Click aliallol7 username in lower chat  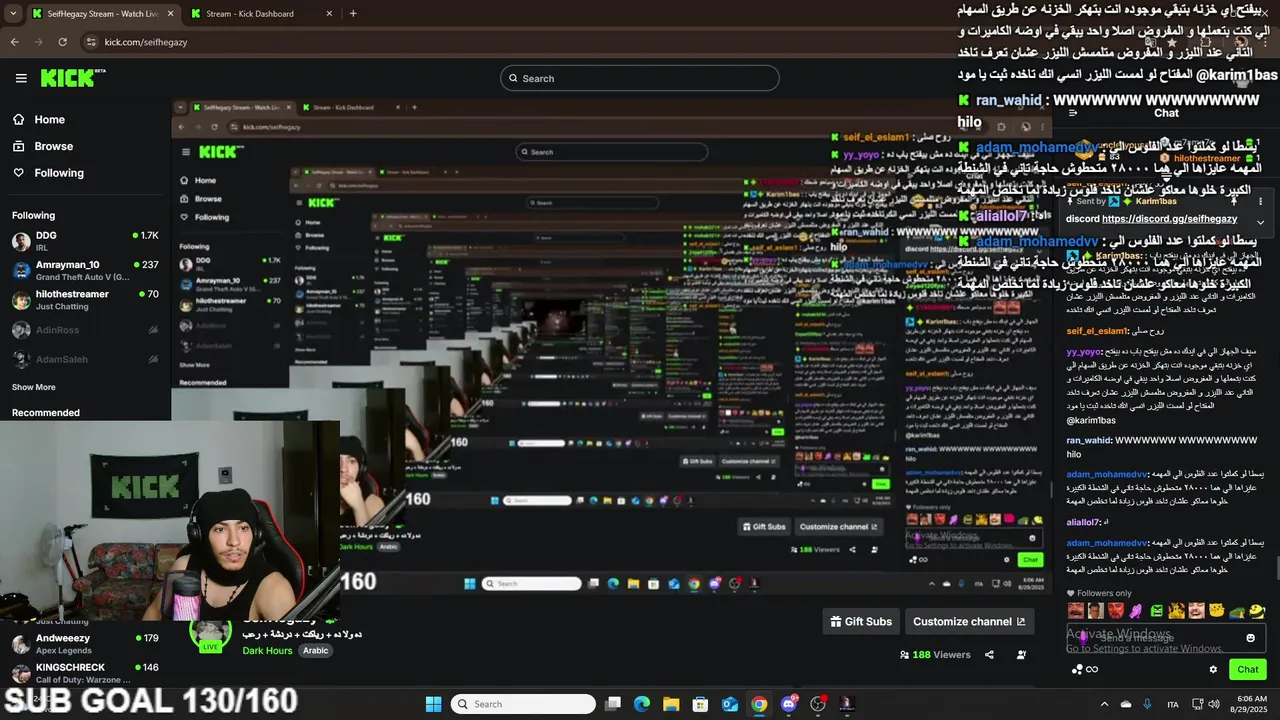tap(1082, 522)
